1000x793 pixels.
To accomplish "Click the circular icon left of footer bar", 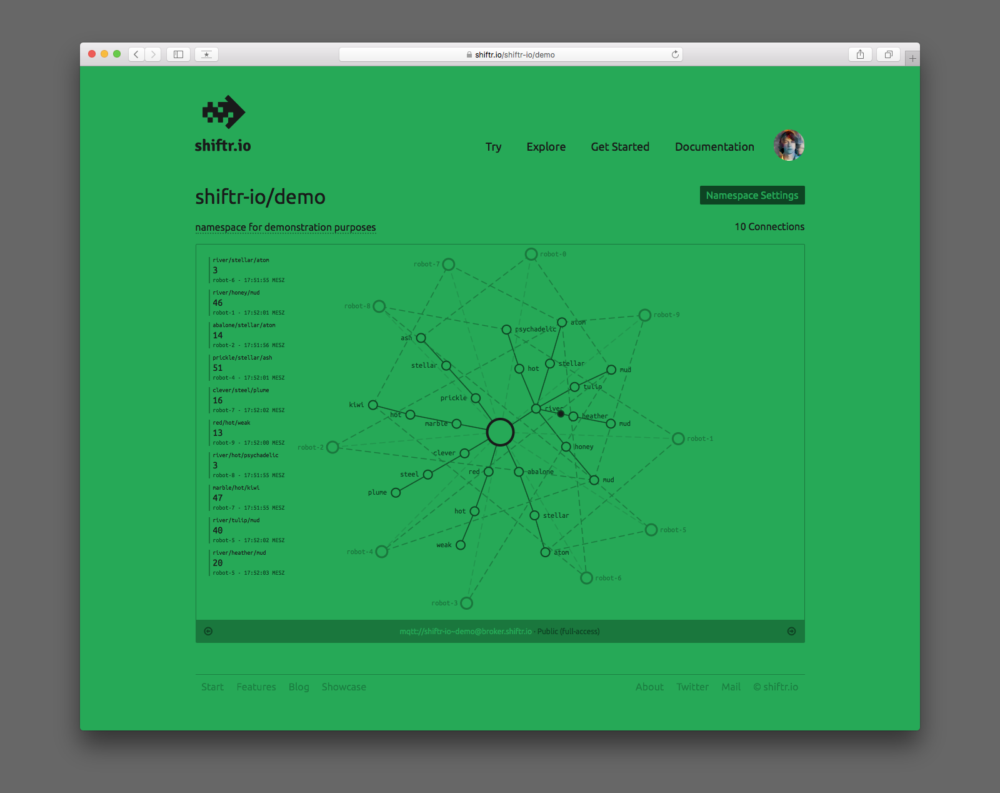I will [x=208, y=631].
